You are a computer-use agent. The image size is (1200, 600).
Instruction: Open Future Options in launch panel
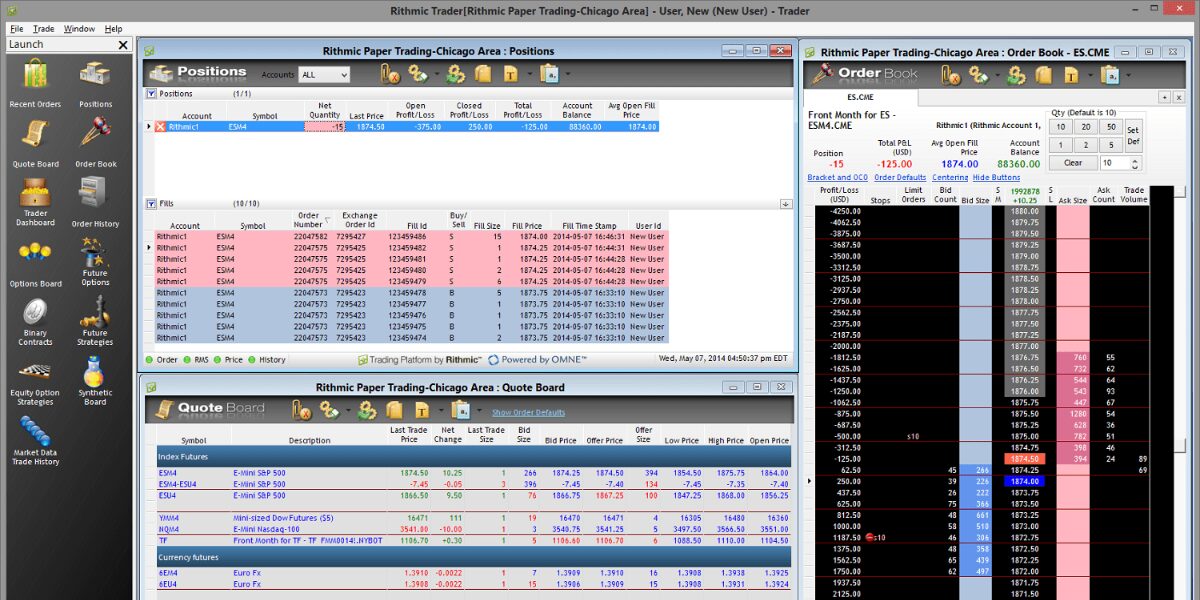pyautogui.click(x=96, y=262)
